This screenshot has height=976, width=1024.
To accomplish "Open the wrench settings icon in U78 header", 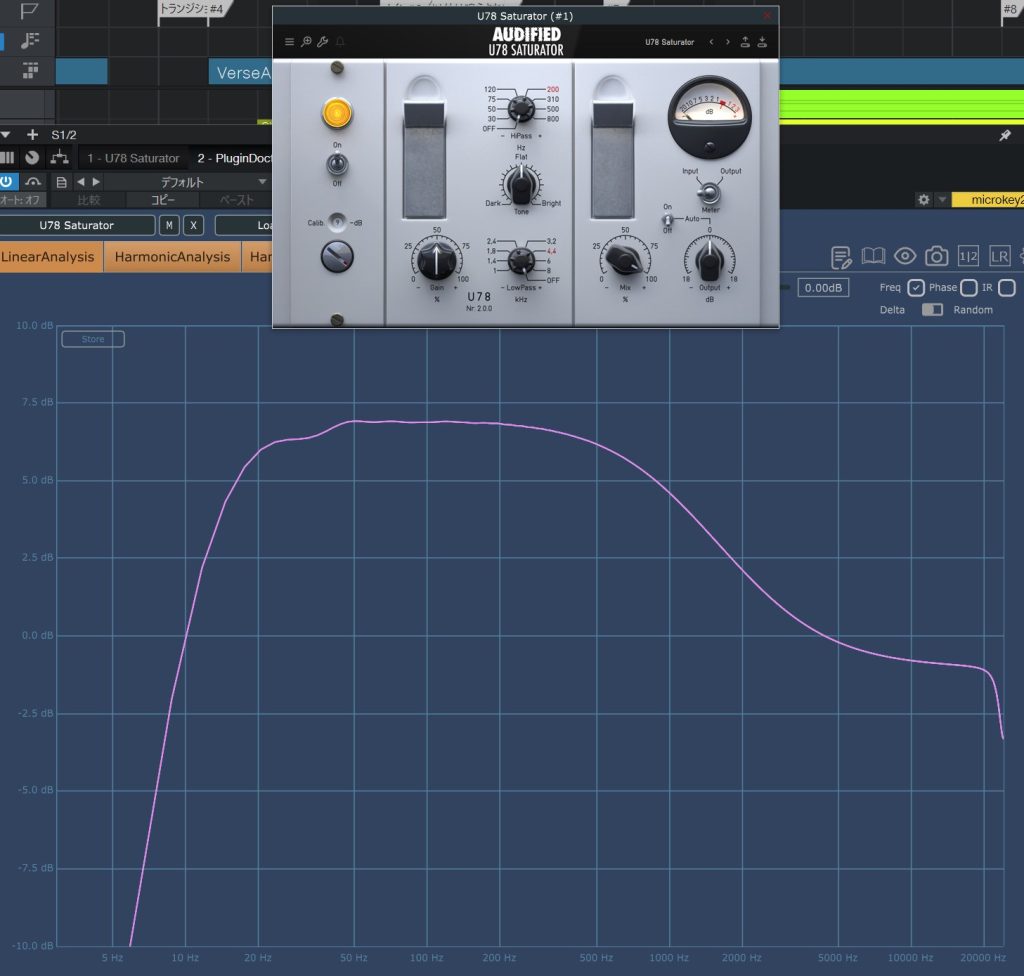I will pyautogui.click(x=322, y=42).
